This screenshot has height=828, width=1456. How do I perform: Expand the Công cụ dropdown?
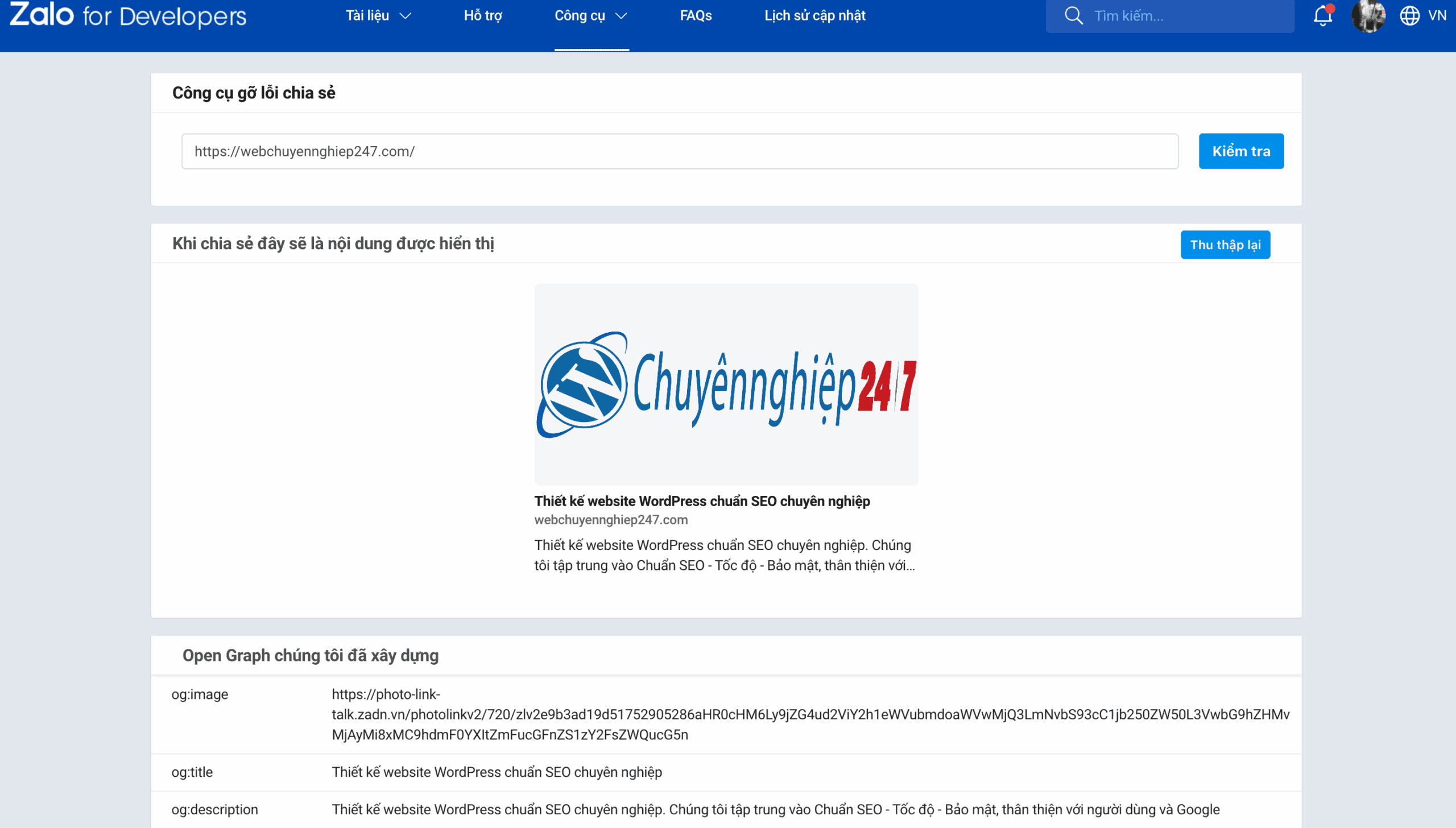pos(590,15)
